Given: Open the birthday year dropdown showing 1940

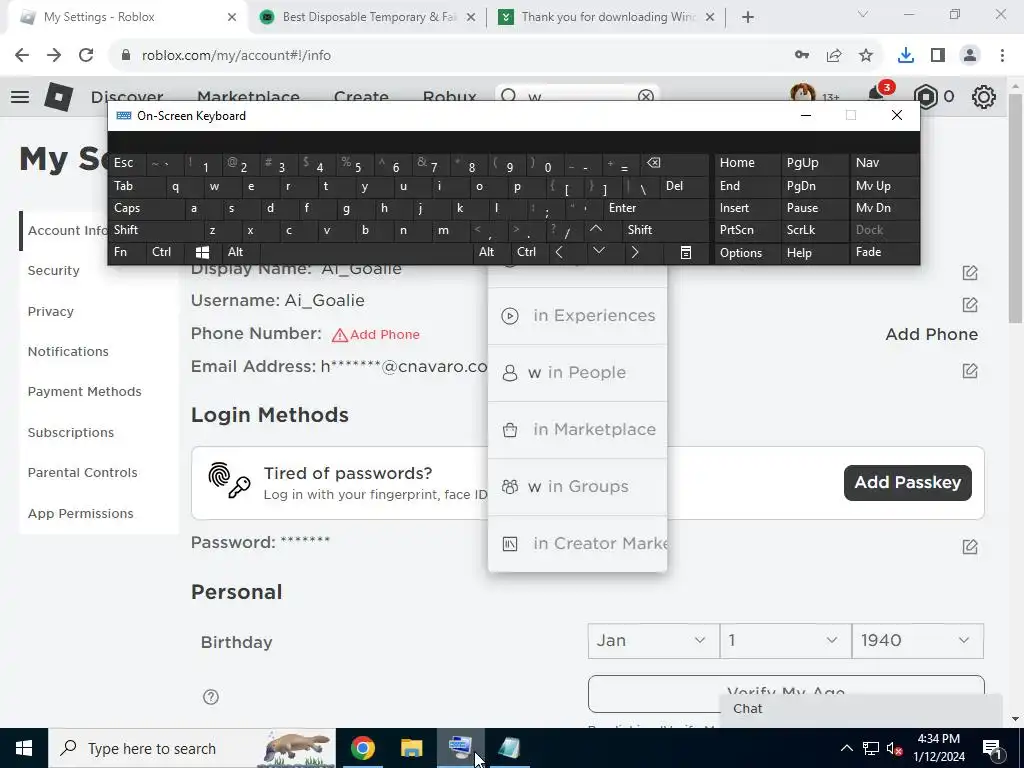Looking at the screenshot, I should [x=917, y=641].
